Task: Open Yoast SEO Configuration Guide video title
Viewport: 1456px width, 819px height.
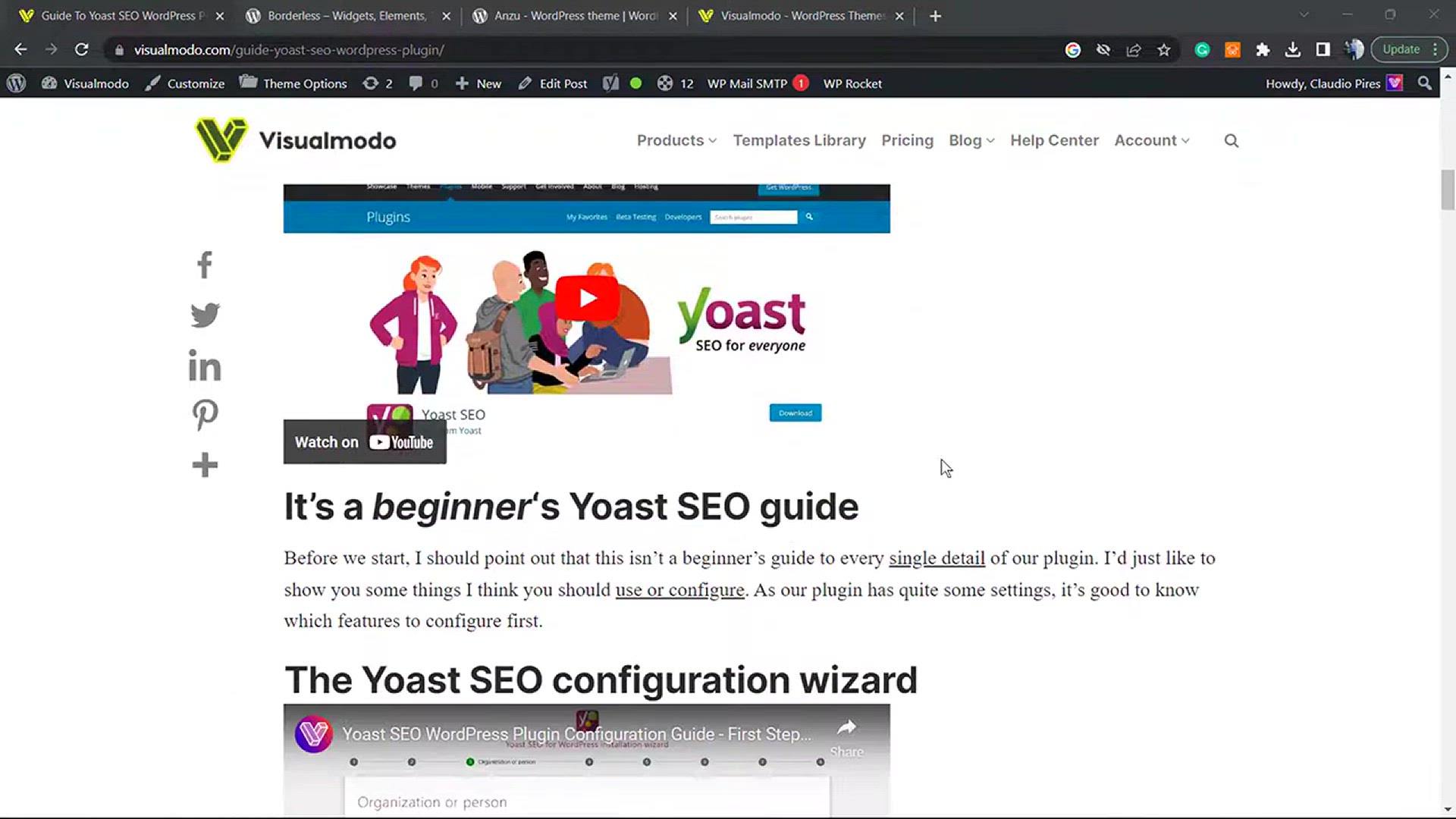Action: pos(576,734)
